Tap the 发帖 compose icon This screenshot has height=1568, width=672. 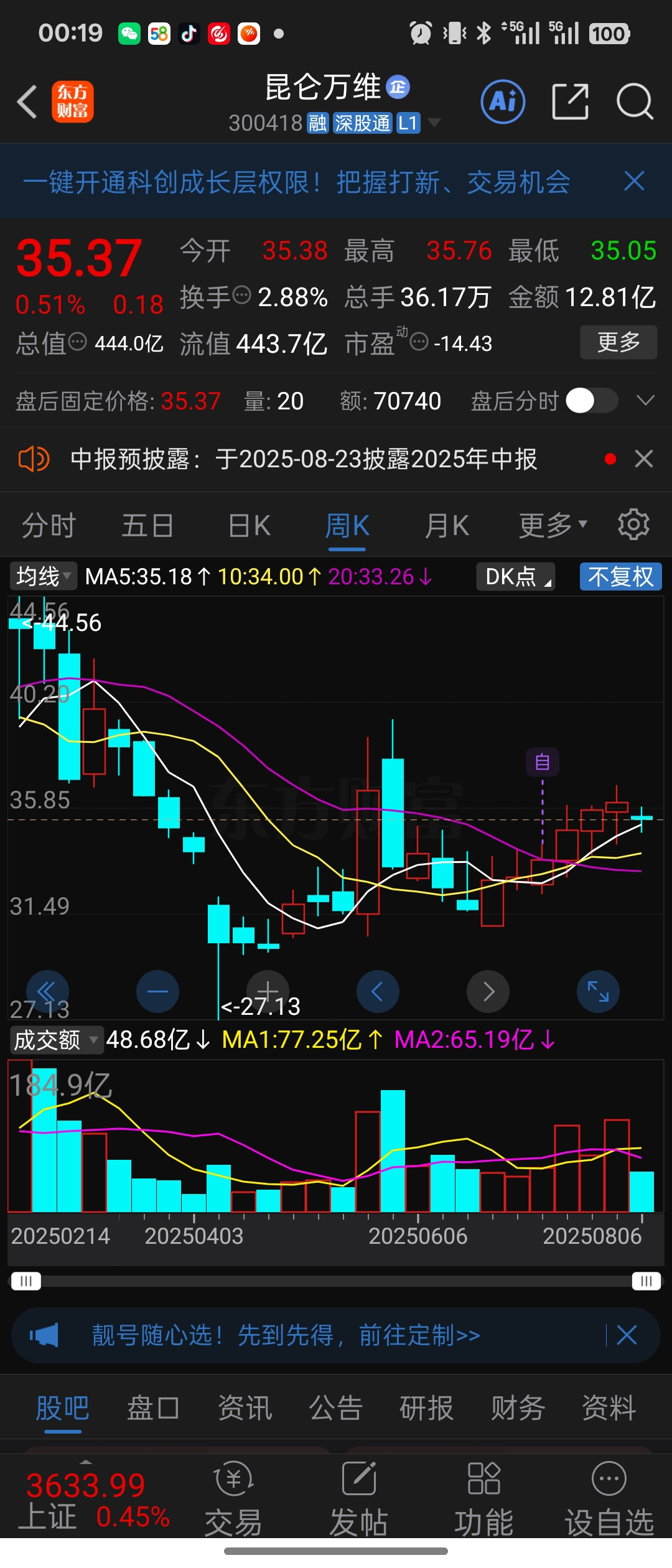[359, 1478]
